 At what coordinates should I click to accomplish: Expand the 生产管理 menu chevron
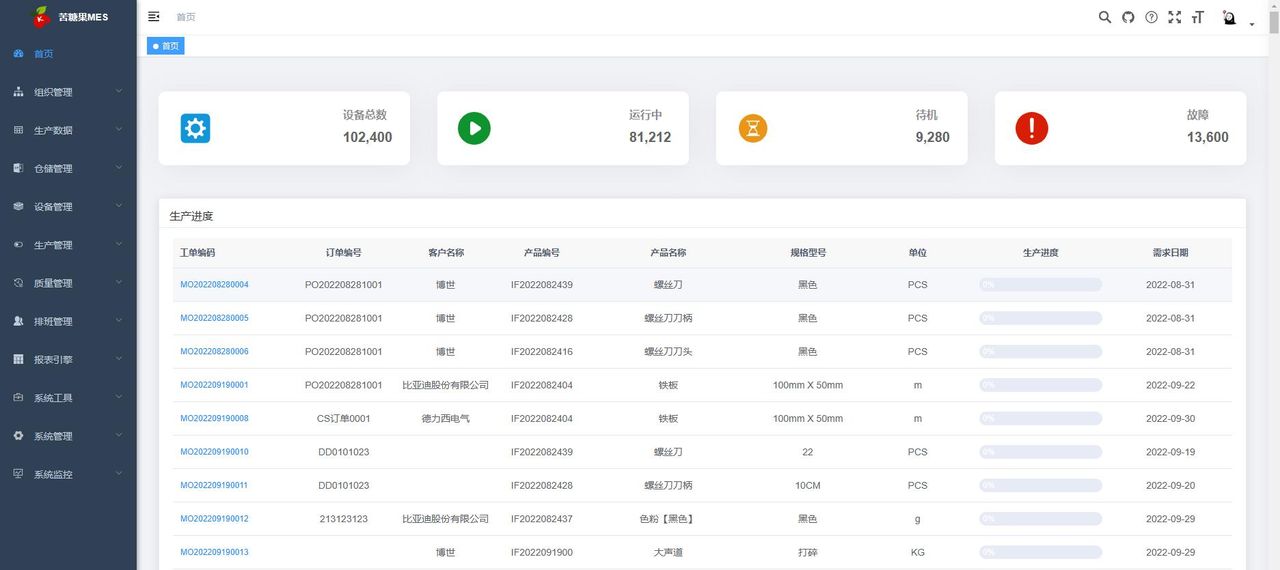119,245
